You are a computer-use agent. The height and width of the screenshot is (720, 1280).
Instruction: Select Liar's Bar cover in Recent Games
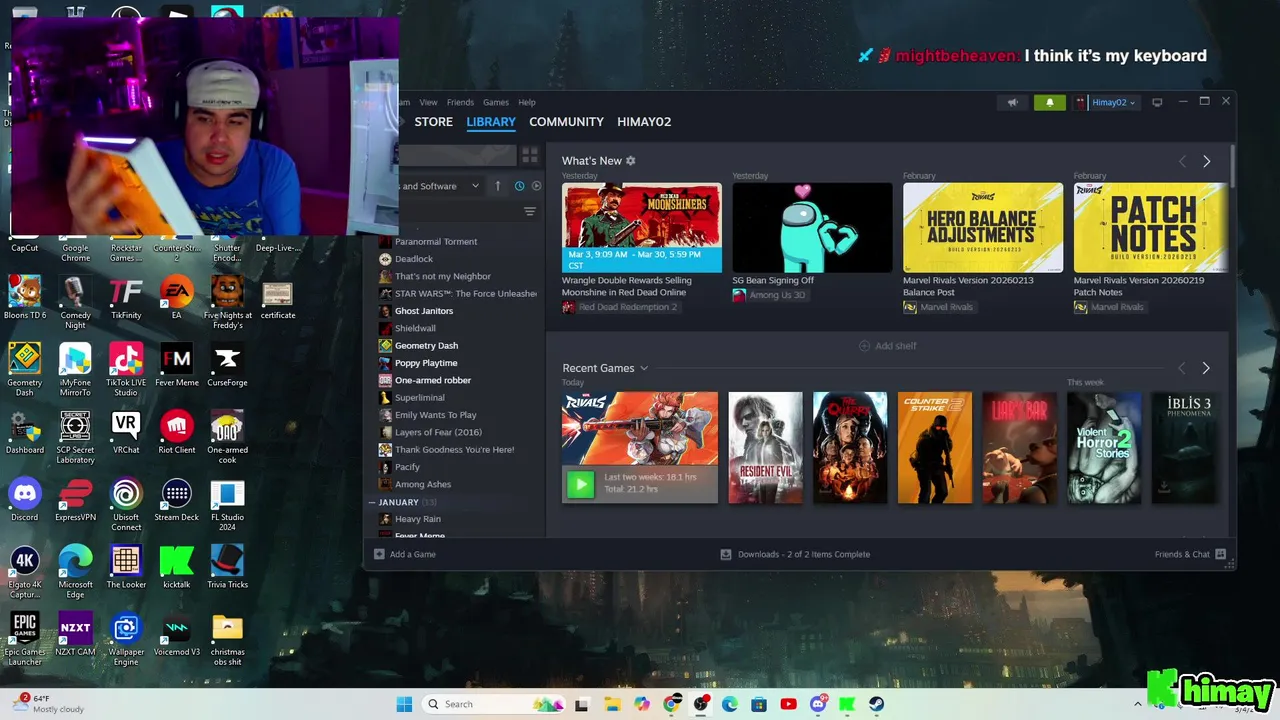tap(1020, 448)
